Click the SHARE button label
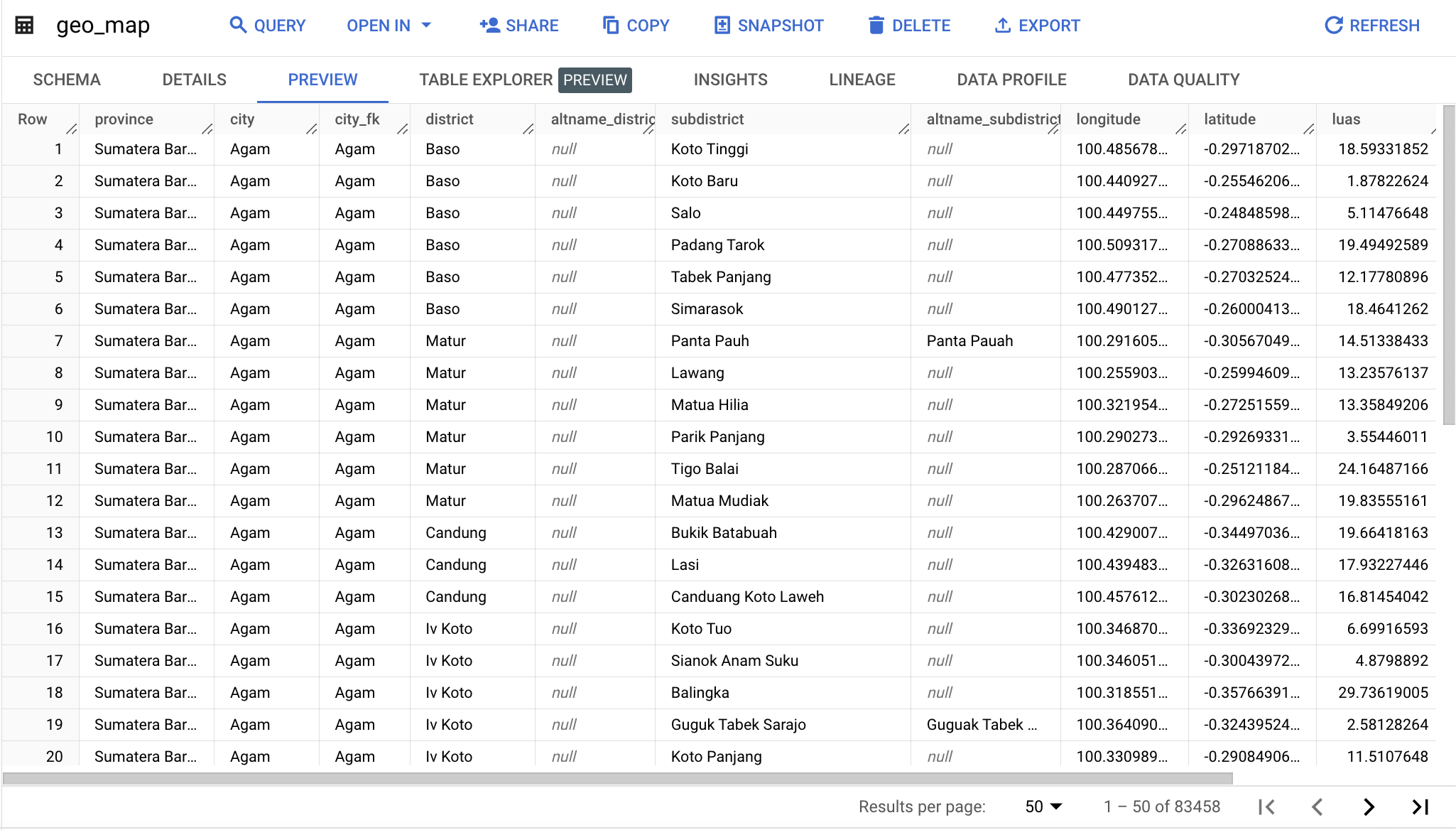1456x830 pixels. 532,26
